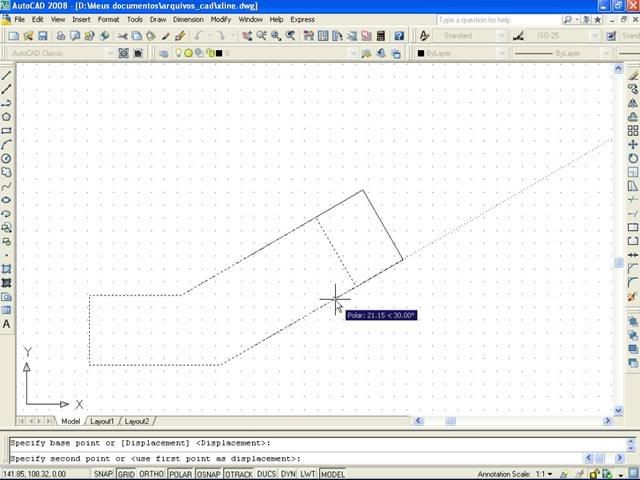The height and width of the screenshot is (480, 640).
Task: Open the Format menu
Action: pos(109,19)
